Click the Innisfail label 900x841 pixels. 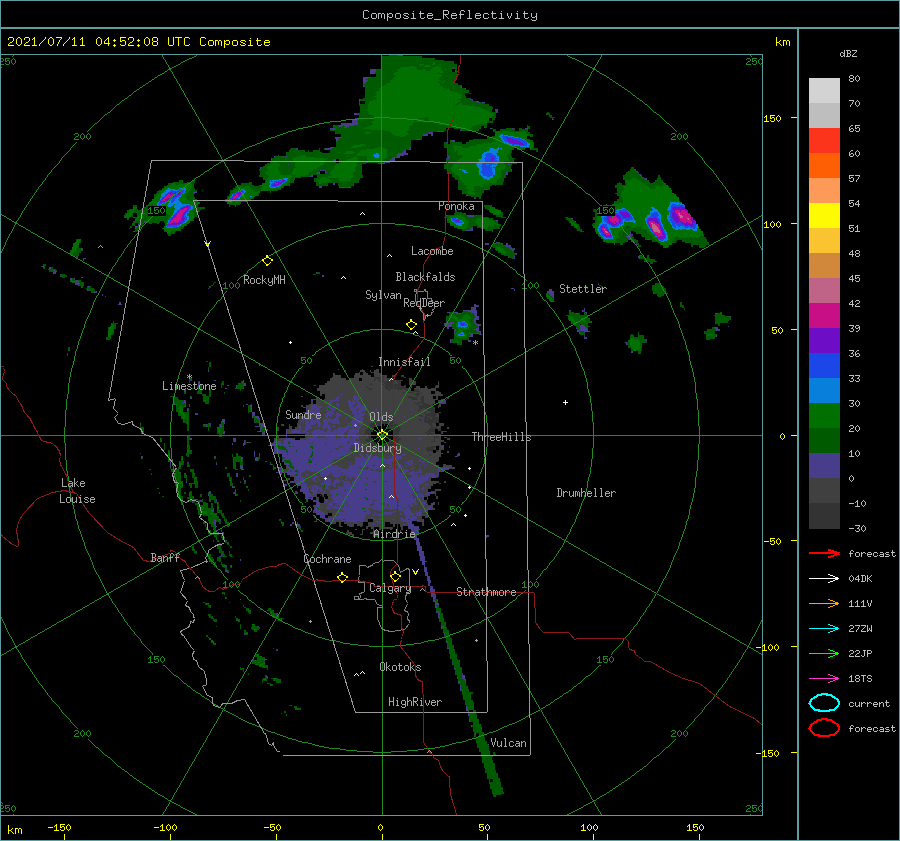(404, 362)
